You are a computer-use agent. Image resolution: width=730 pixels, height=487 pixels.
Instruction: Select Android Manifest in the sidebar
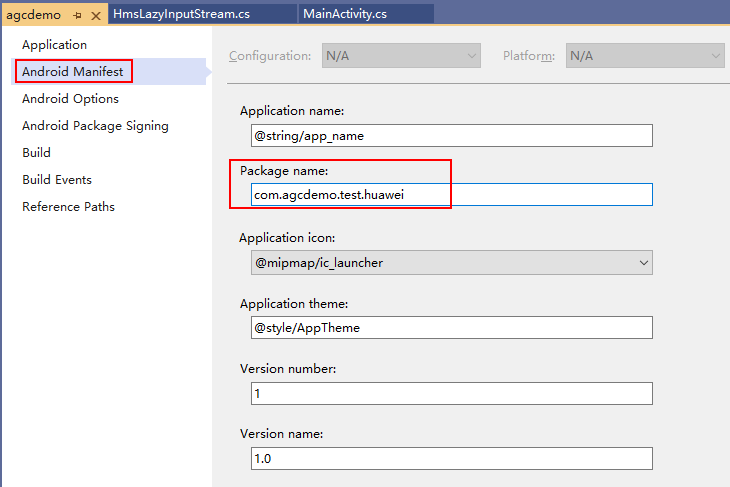[x=72, y=72]
